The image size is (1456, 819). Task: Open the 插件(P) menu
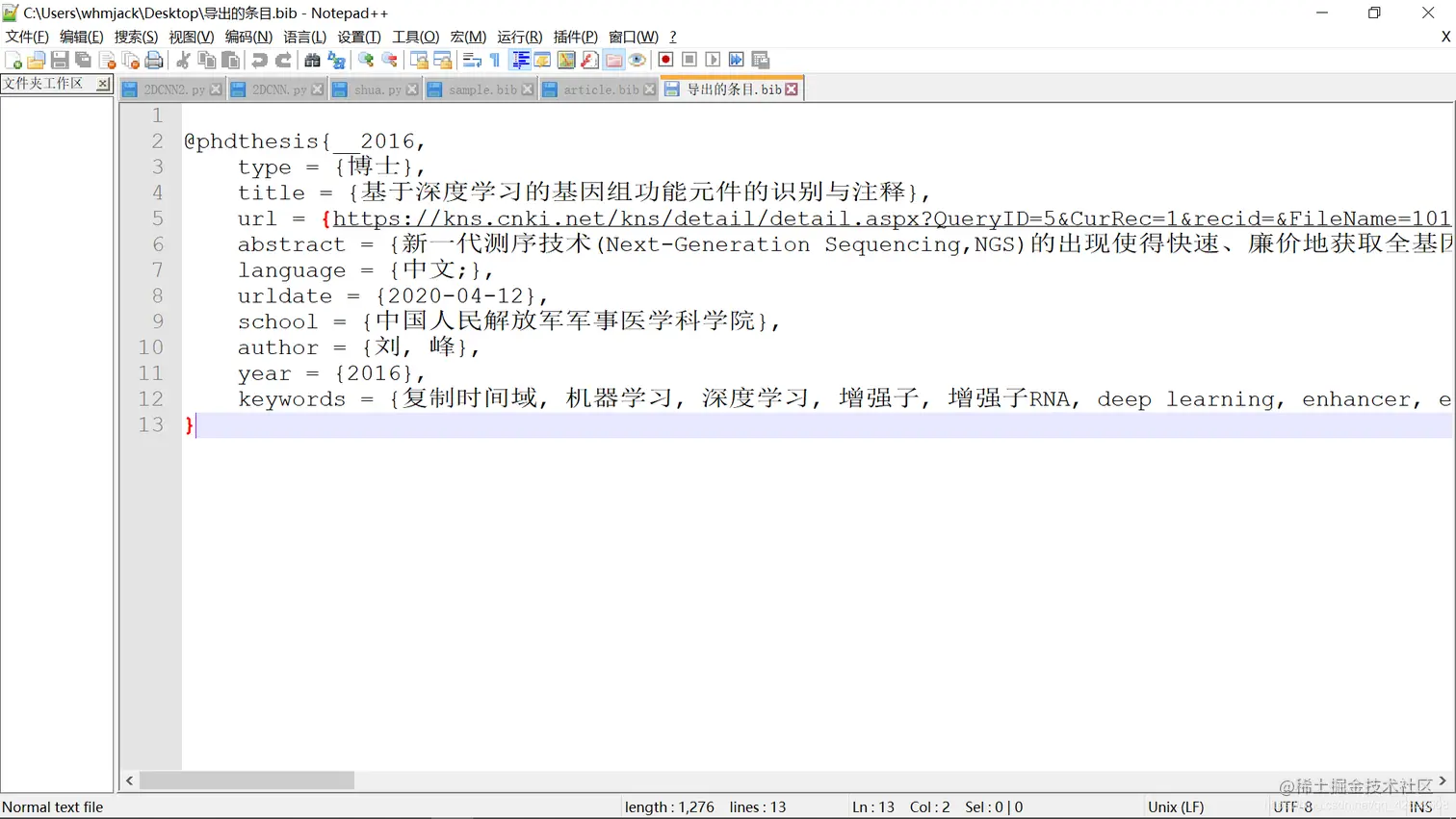pyautogui.click(x=575, y=37)
